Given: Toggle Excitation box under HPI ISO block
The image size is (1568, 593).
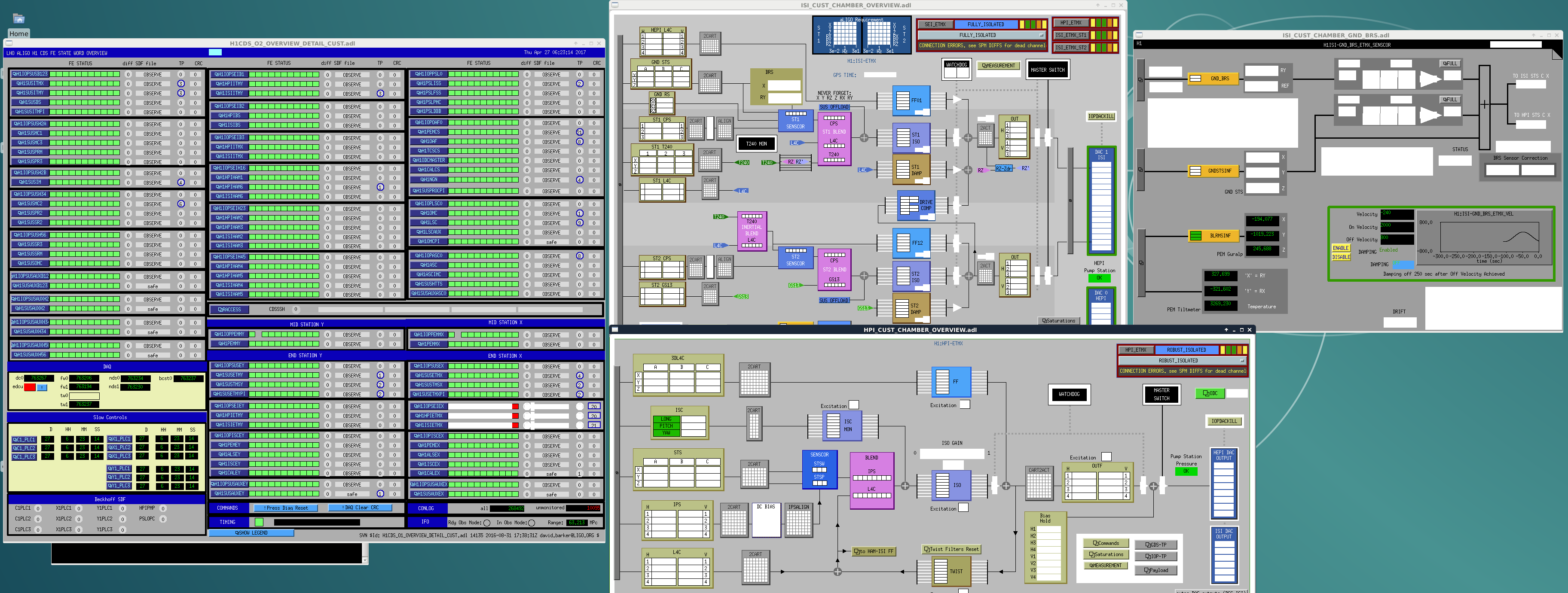Looking at the screenshot, I should pos(963,508).
